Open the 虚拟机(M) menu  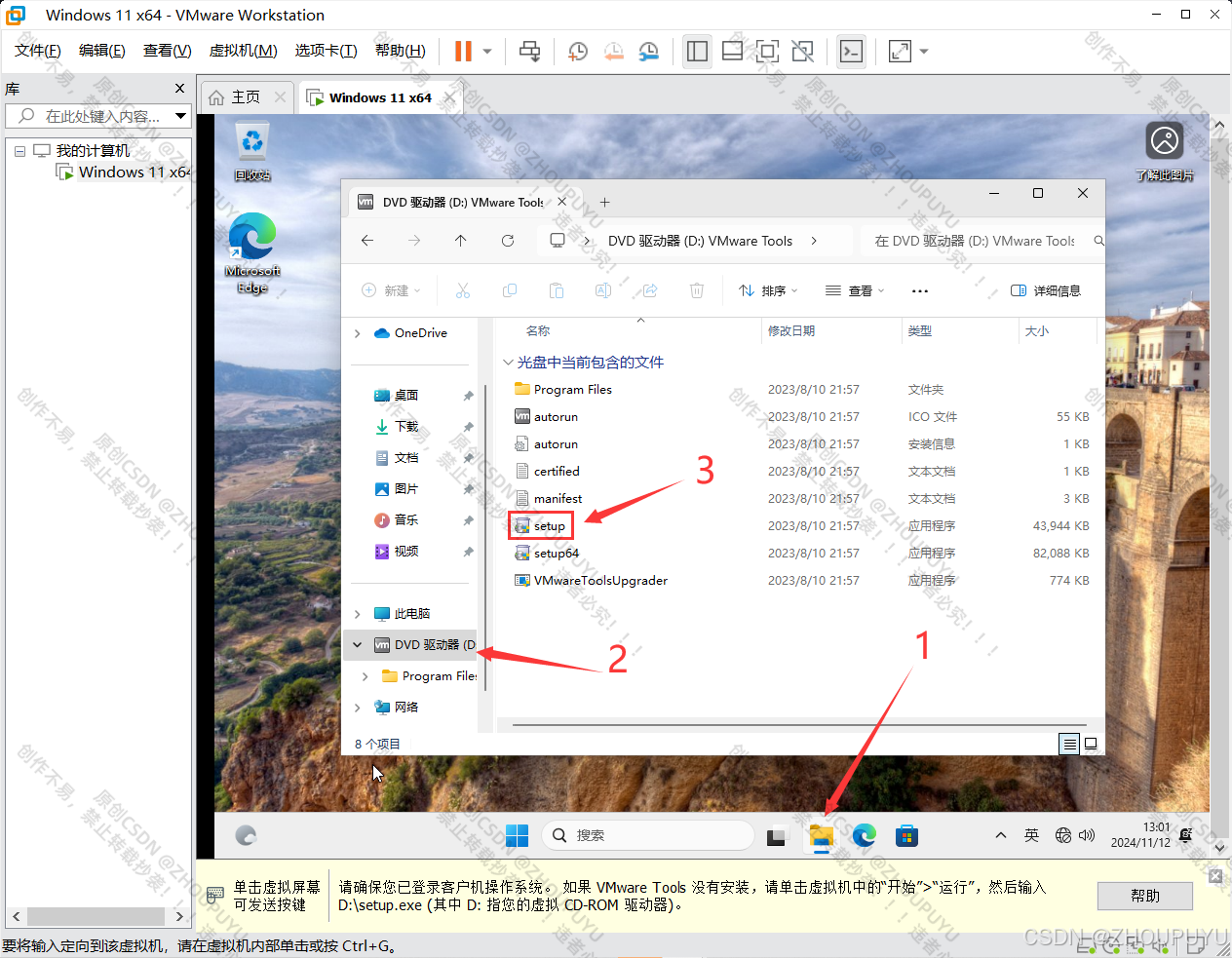244,51
